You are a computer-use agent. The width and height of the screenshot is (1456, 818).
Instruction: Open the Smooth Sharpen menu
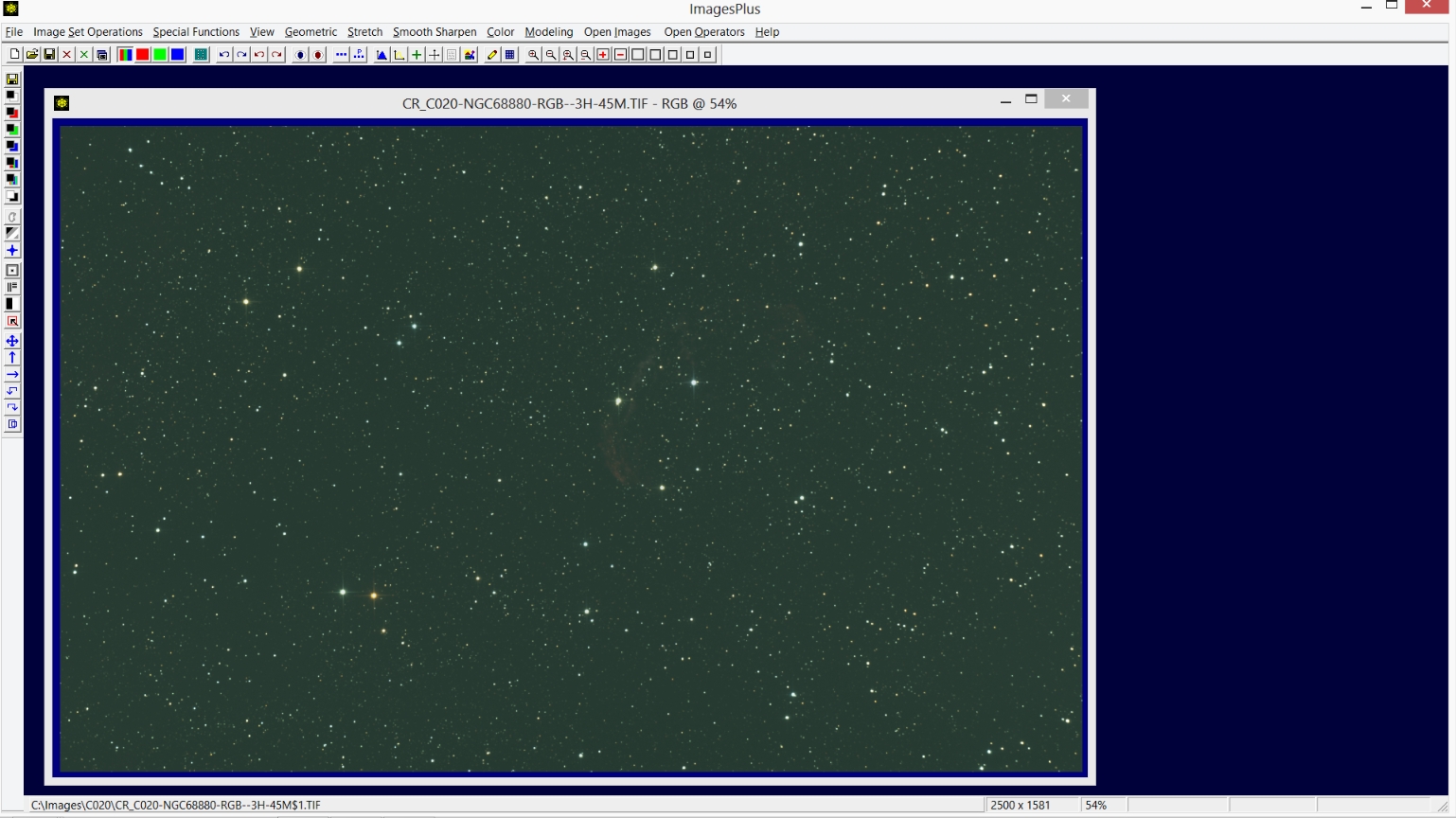coord(435,32)
